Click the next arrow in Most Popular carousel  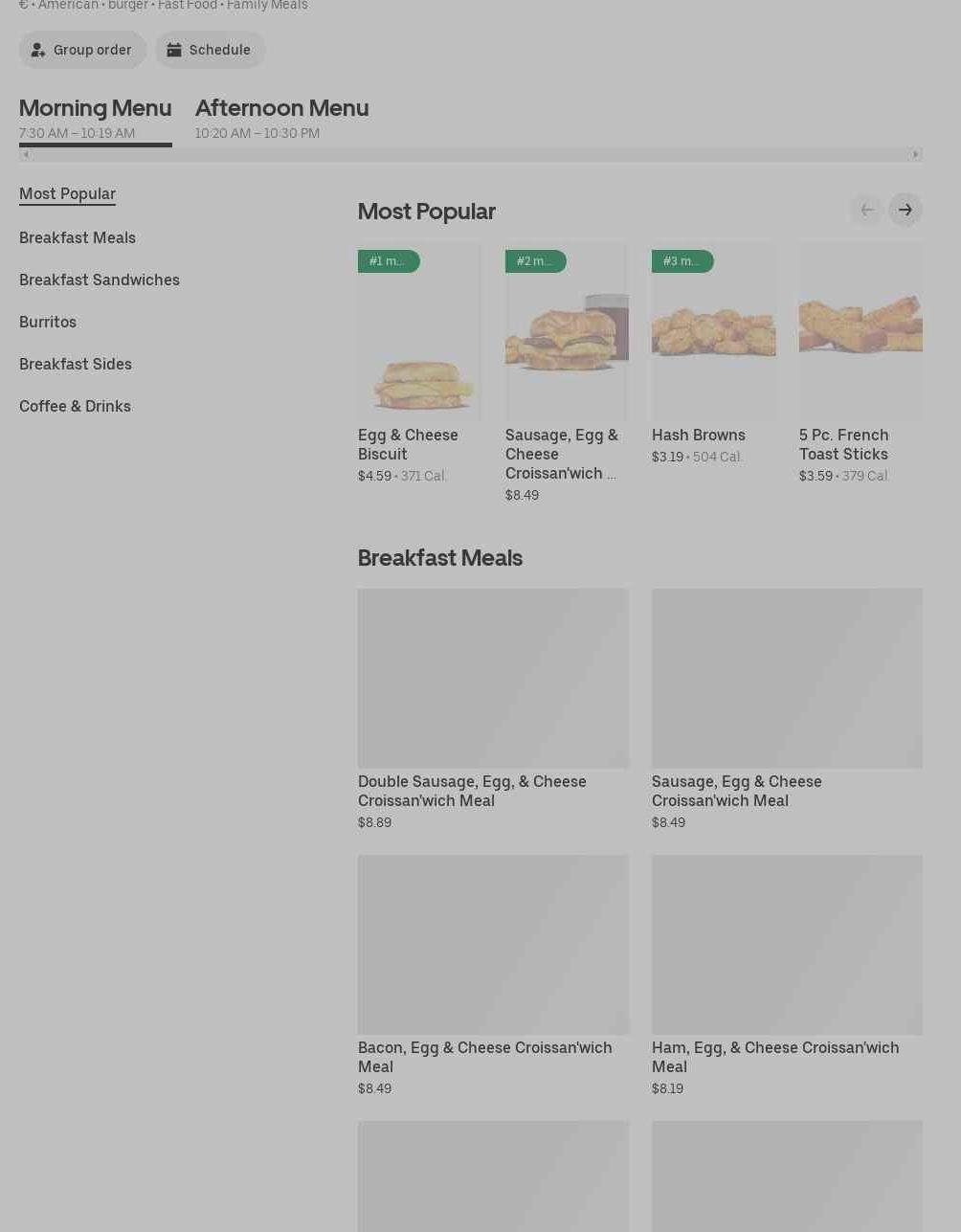click(905, 210)
